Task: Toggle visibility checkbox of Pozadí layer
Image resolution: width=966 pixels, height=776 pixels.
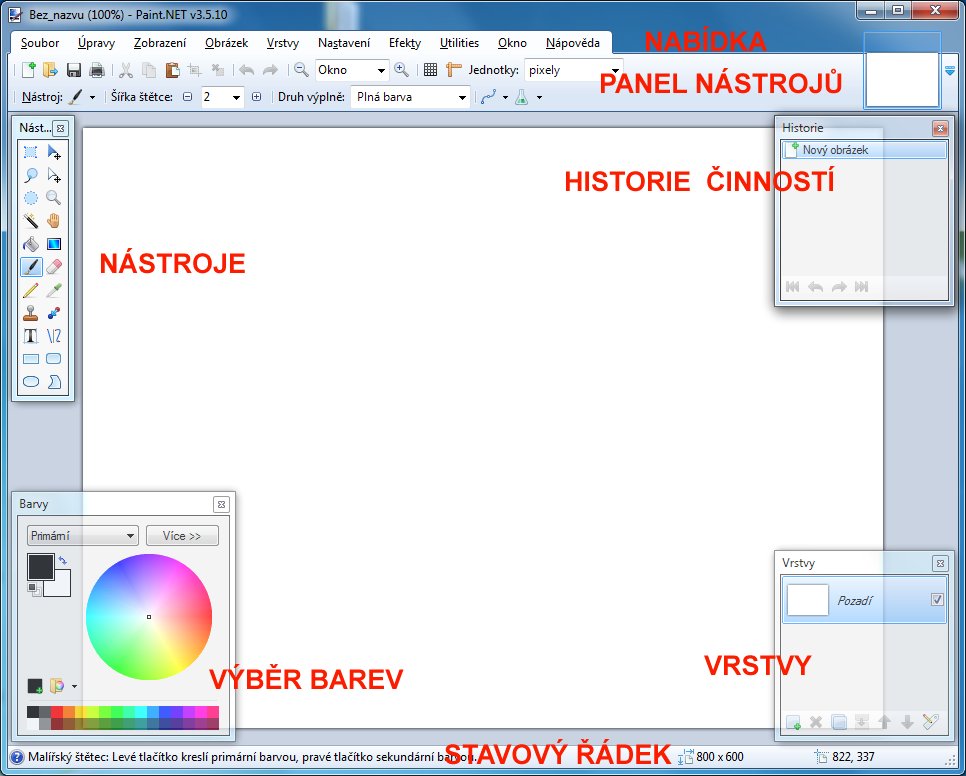Action: coord(937,599)
